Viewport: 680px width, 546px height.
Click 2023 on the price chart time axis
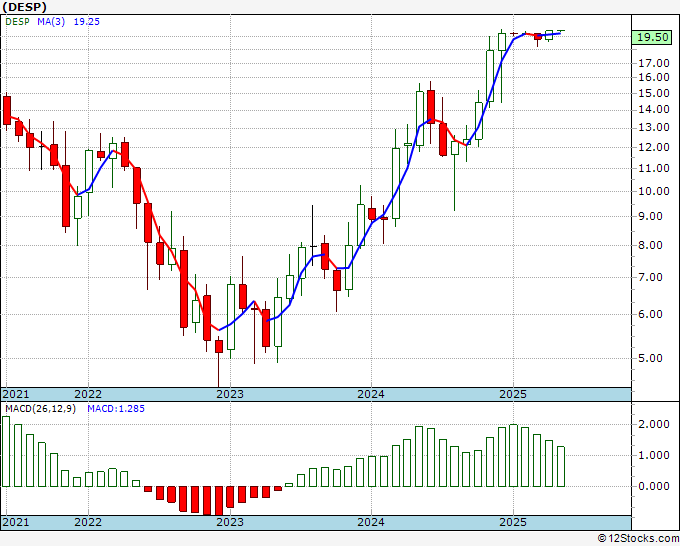pyautogui.click(x=230, y=394)
